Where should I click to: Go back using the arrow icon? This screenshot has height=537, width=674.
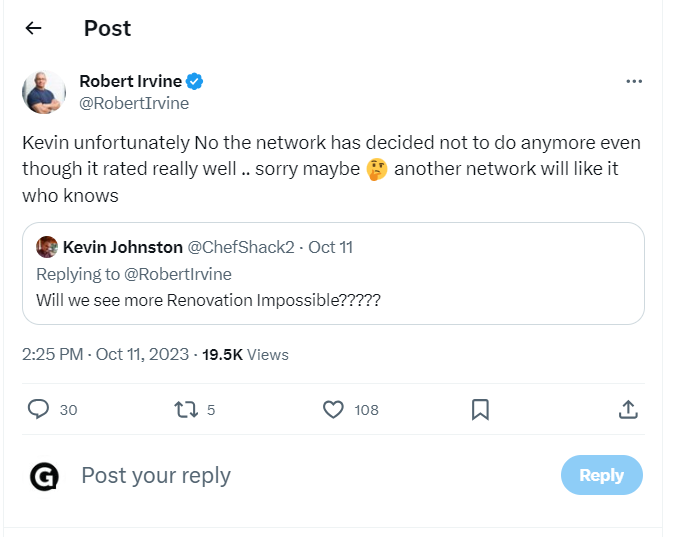tap(33, 28)
